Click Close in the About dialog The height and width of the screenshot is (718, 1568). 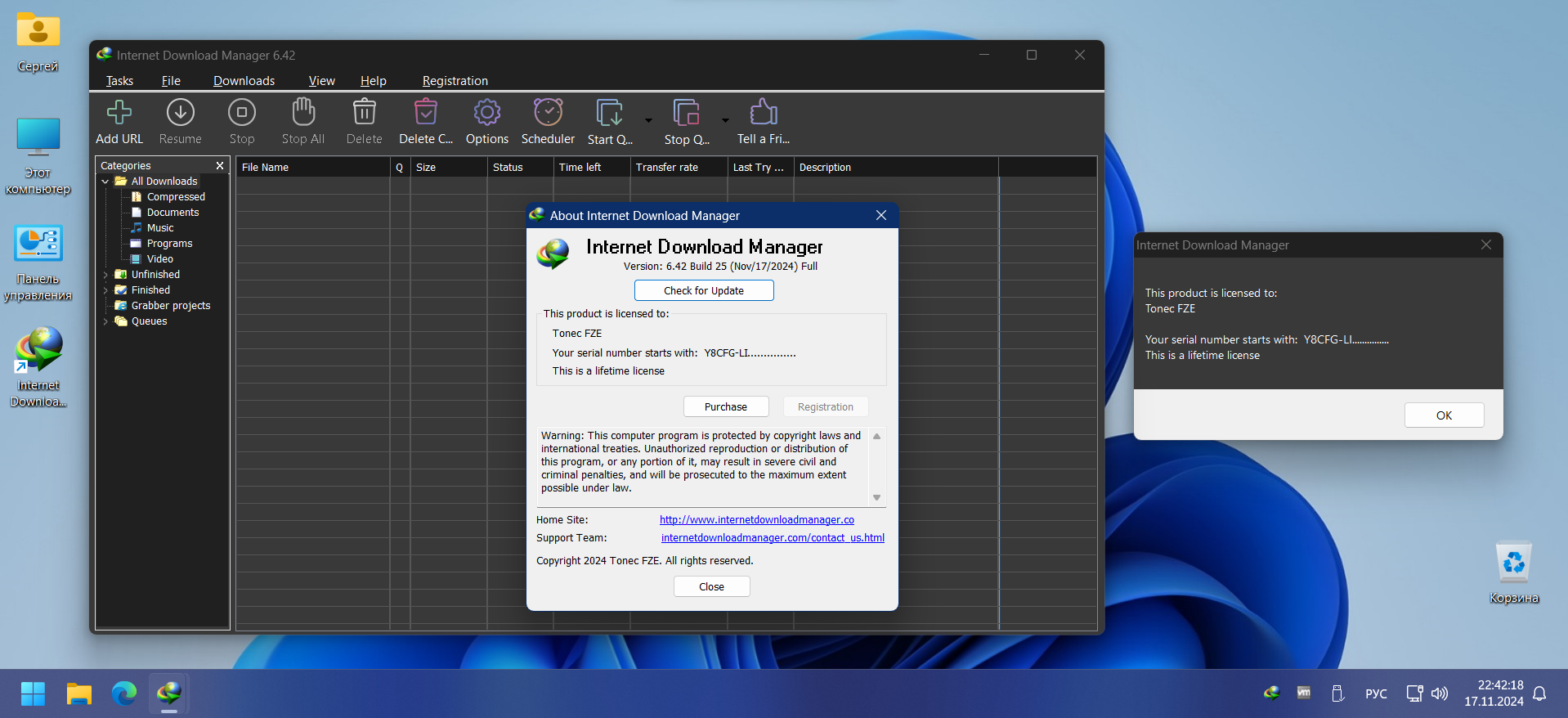[711, 586]
